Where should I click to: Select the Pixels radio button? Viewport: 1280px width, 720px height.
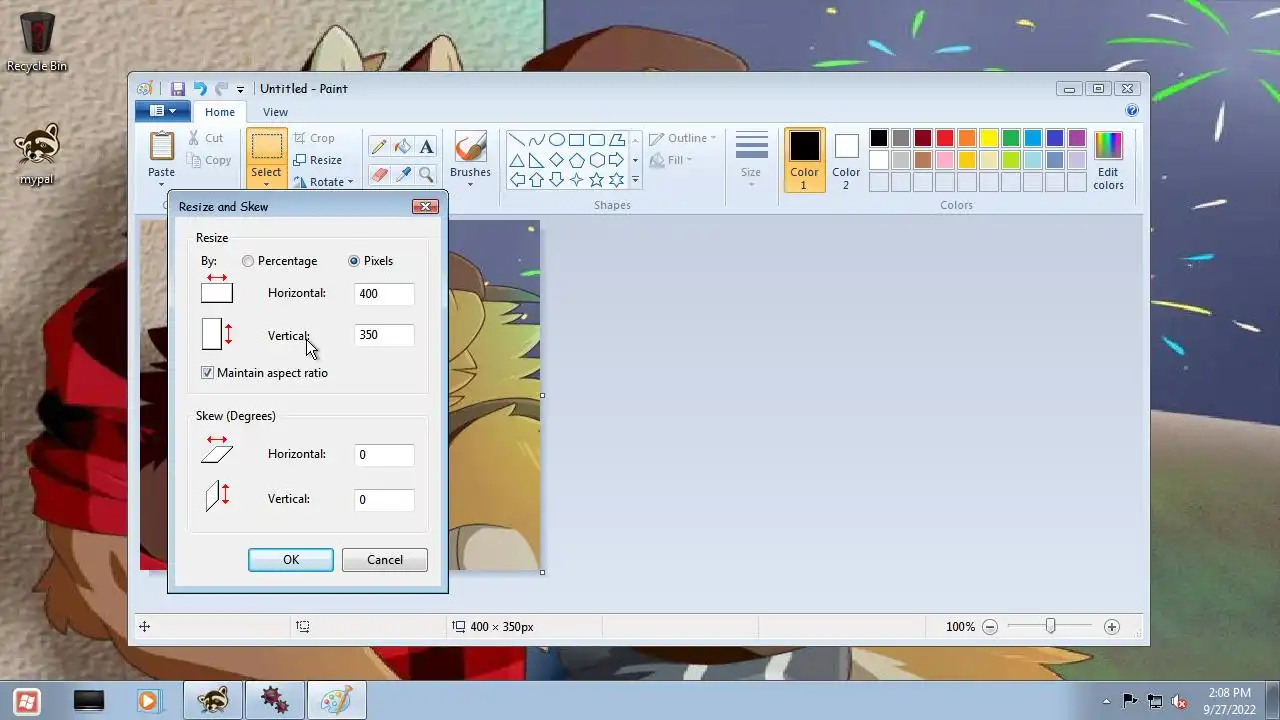[x=354, y=261]
